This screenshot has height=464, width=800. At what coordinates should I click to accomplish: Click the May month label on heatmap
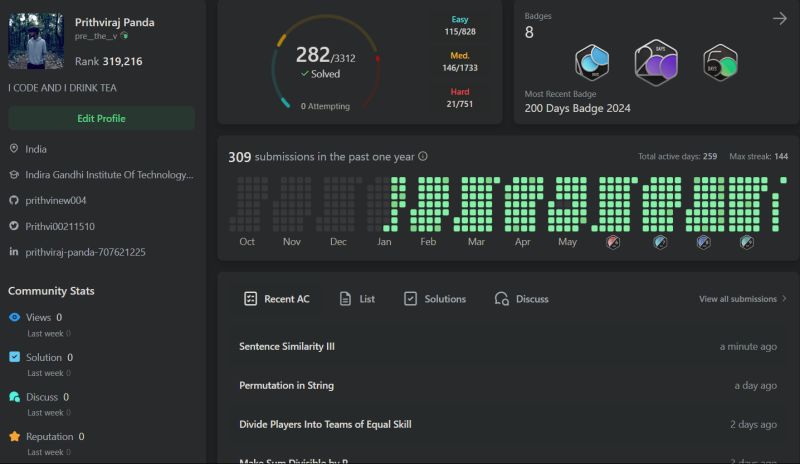[567, 241]
